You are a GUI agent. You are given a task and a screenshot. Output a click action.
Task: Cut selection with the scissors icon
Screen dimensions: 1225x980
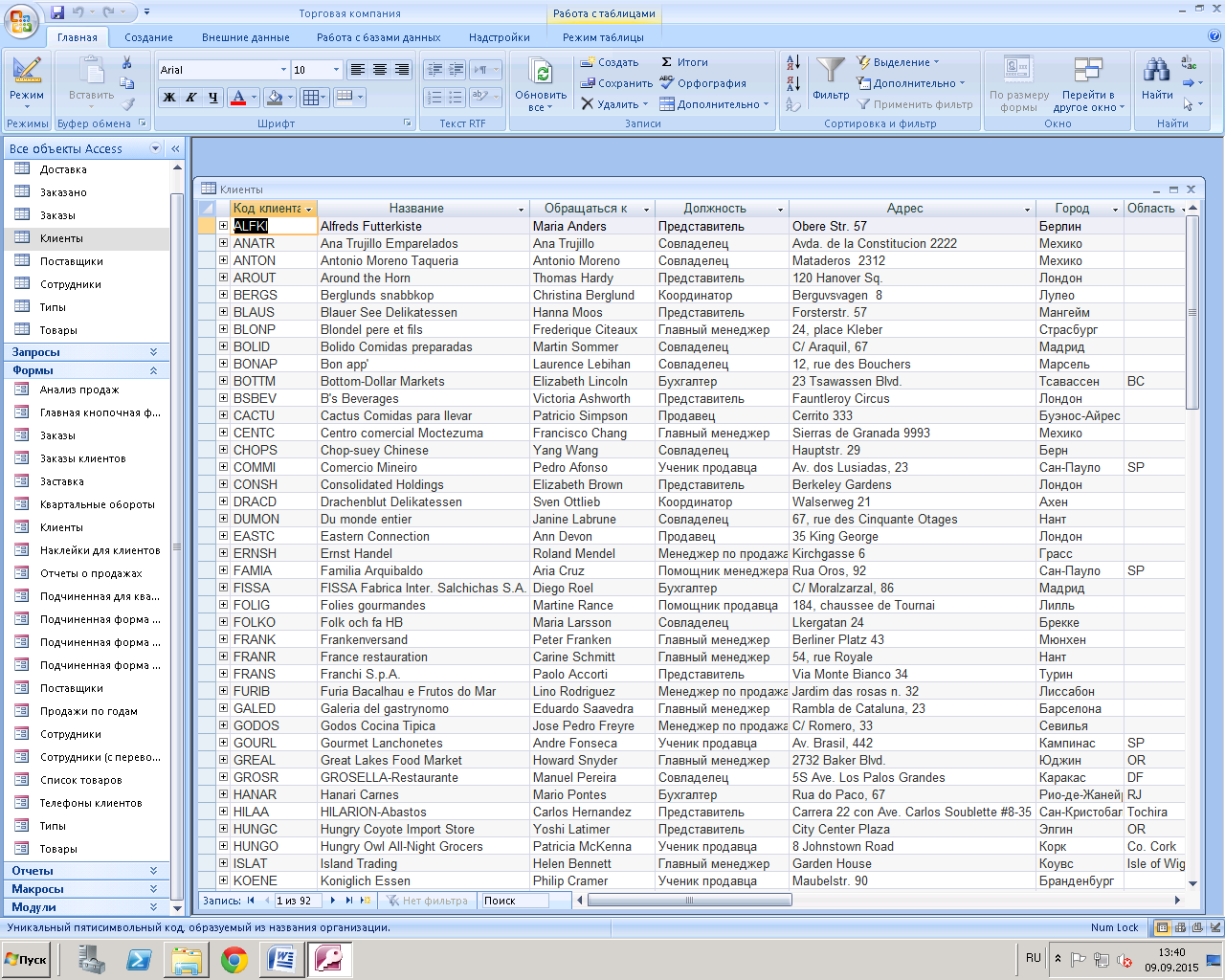pyautogui.click(x=126, y=62)
